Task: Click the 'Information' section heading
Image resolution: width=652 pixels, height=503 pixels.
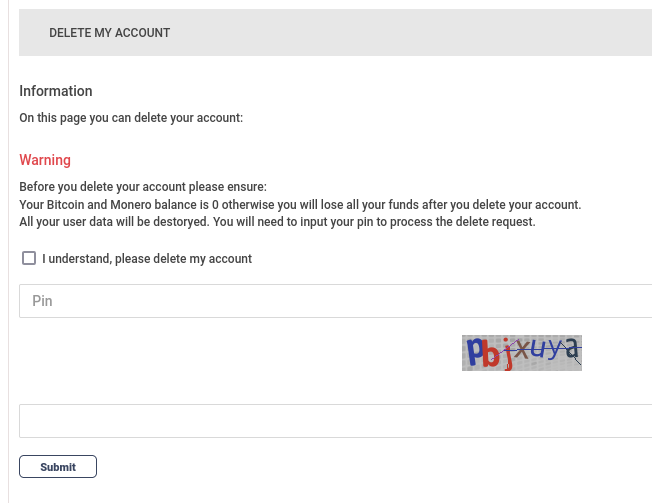Action: click(56, 91)
